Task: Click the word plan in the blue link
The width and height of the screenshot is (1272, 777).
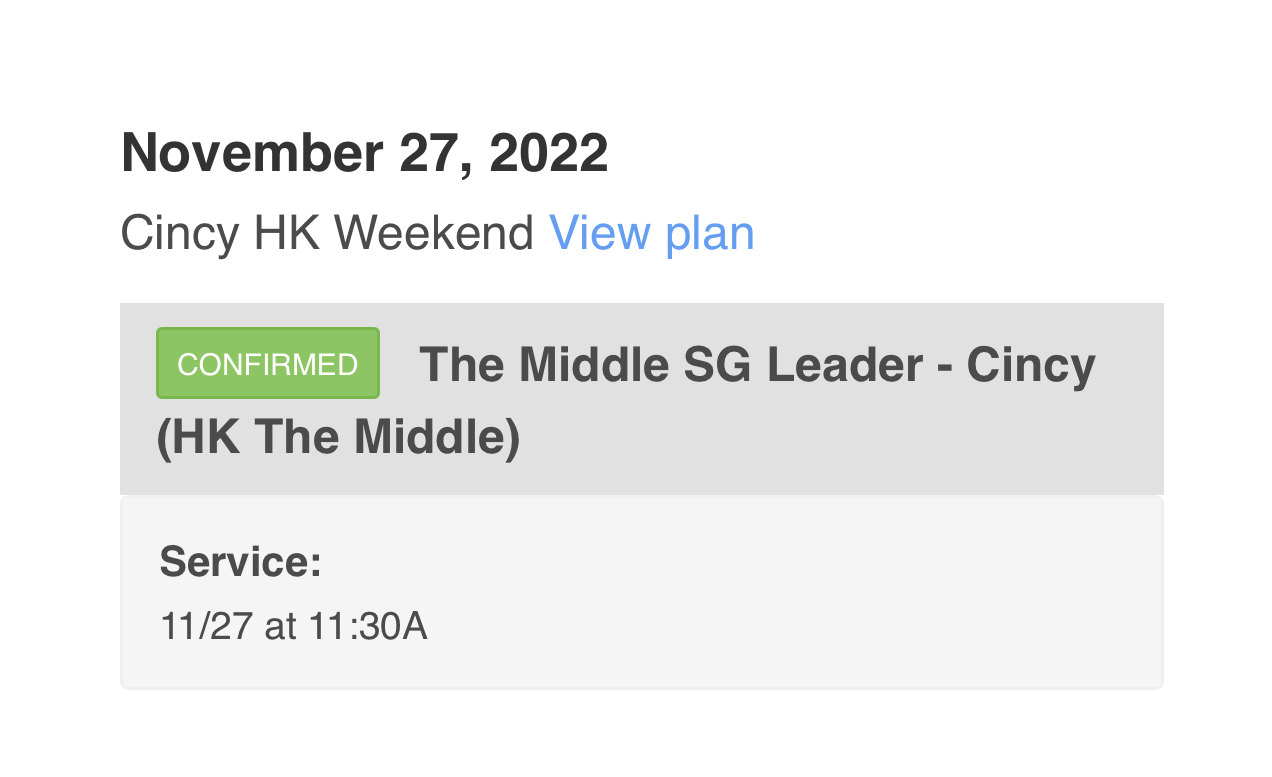Action: (x=709, y=234)
